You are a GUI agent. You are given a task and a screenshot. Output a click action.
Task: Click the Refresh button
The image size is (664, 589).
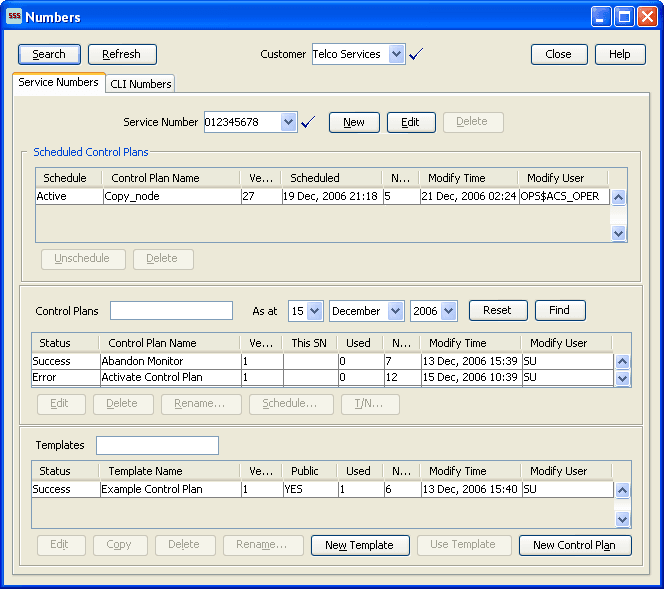tap(121, 54)
